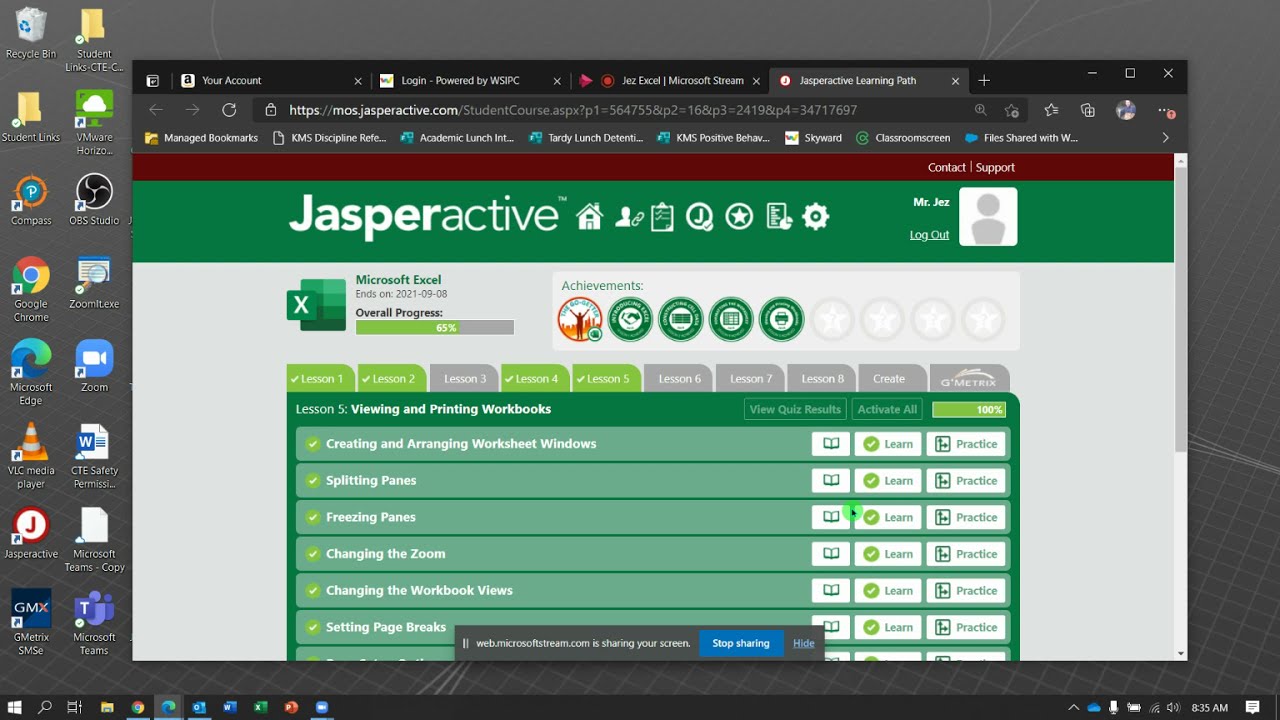Open Excel from the taskbar
This screenshot has width=1280, height=720.
(260, 707)
